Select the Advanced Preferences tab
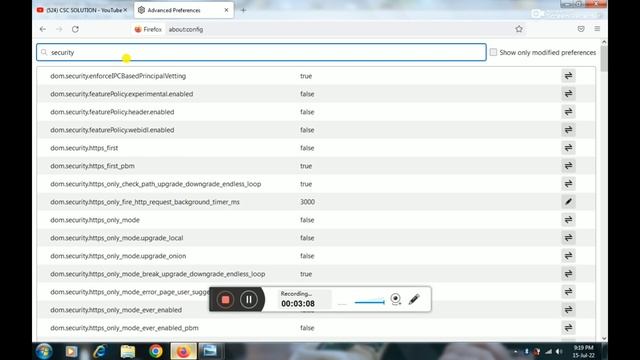This screenshot has height=360, width=640. coord(184,10)
